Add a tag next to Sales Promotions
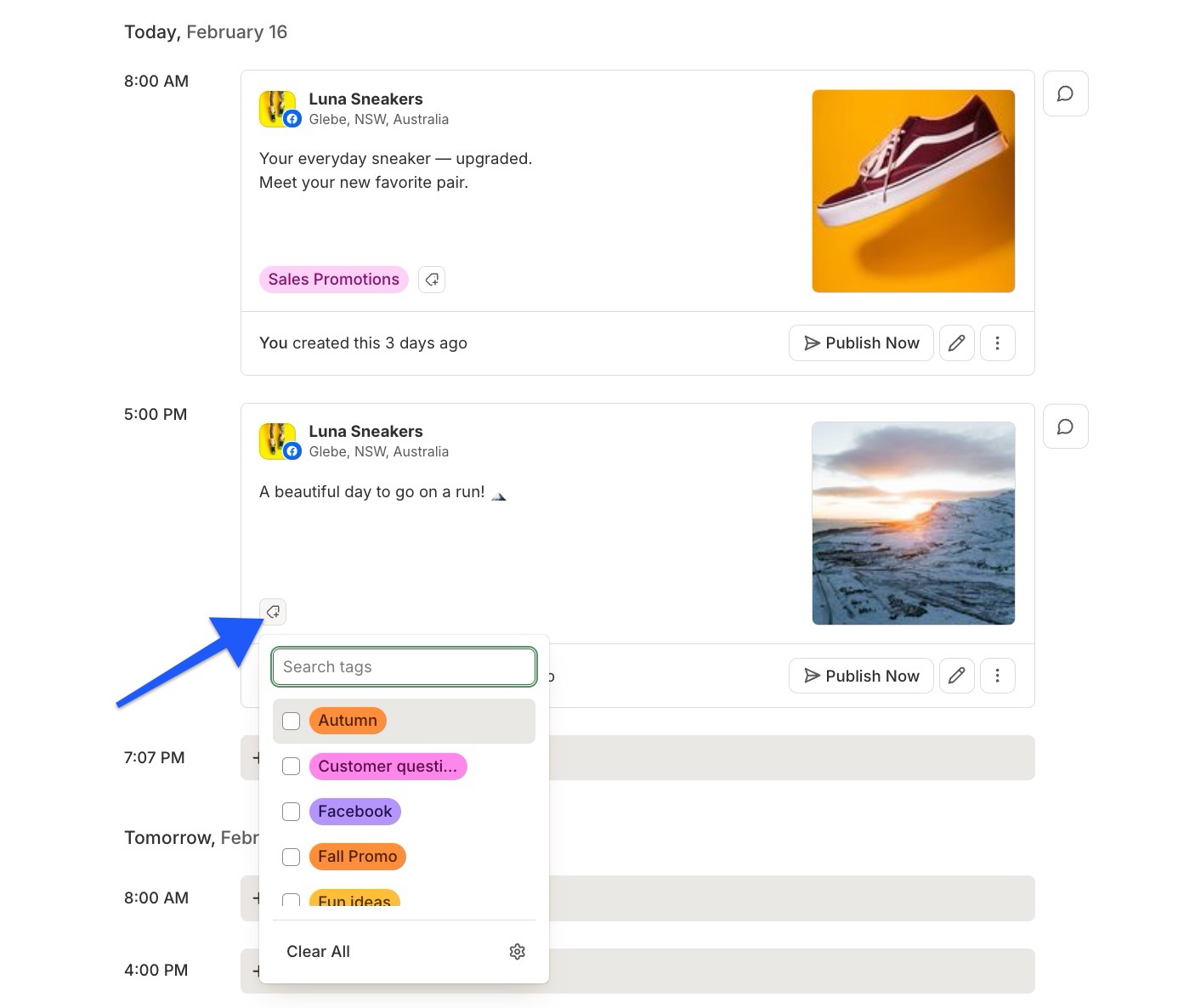 point(432,279)
